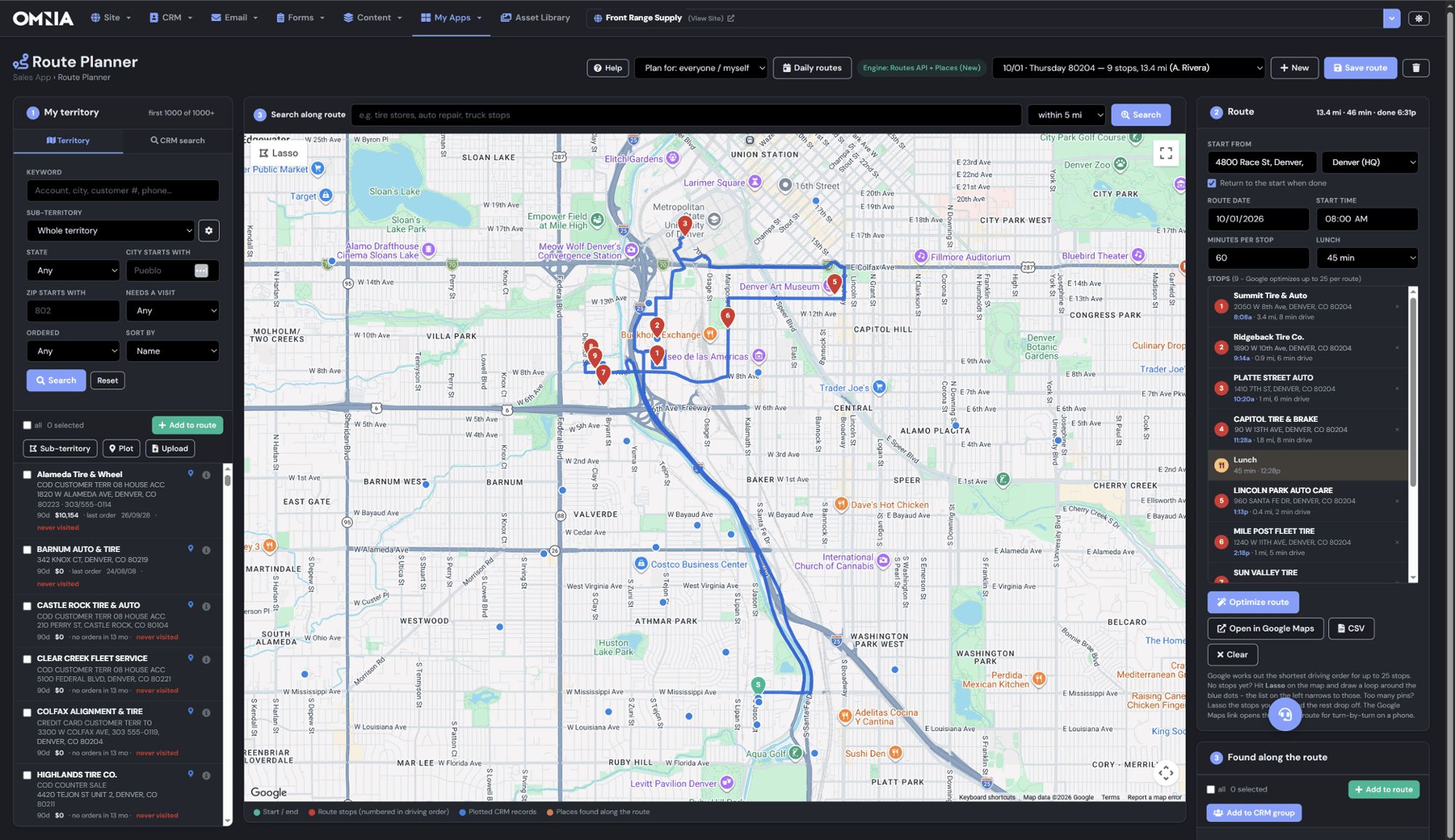
Task: Click the trash delete route icon
Action: [x=1416, y=68]
